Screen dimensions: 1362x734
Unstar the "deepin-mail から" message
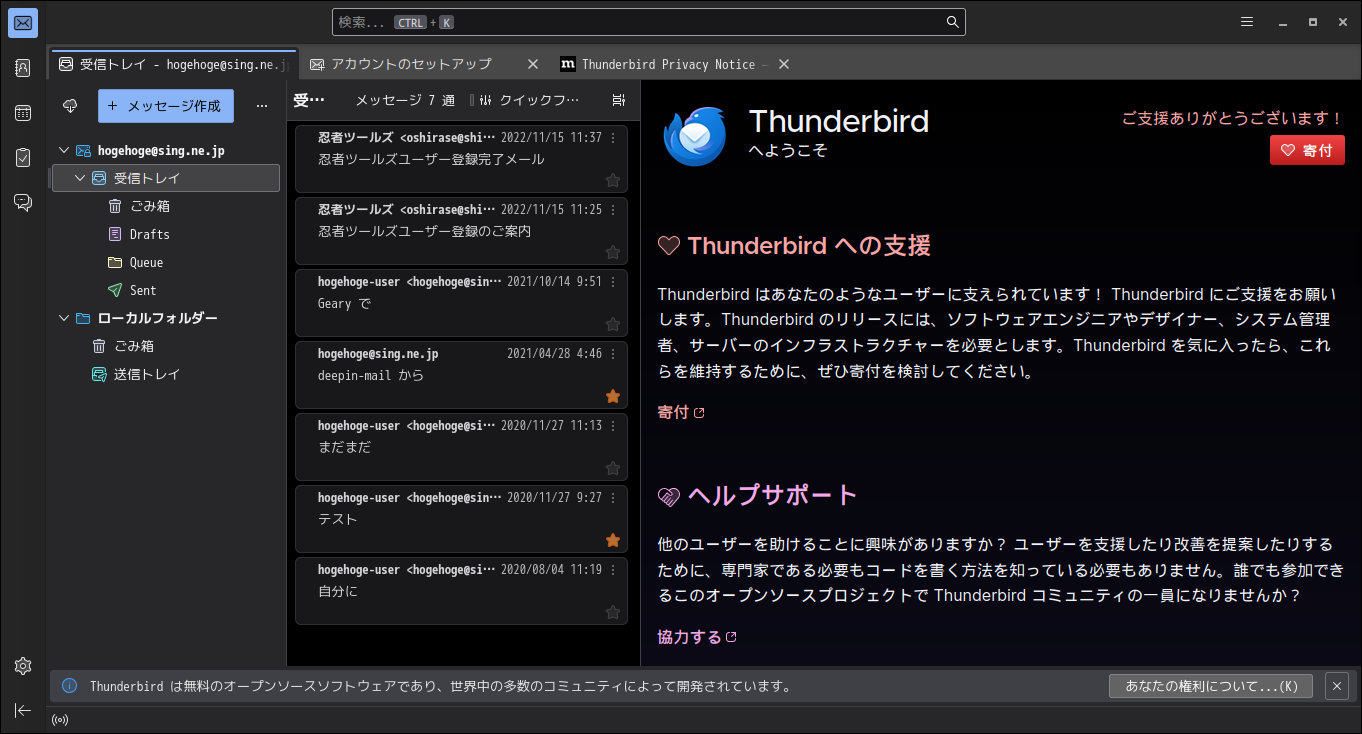pyautogui.click(x=613, y=396)
